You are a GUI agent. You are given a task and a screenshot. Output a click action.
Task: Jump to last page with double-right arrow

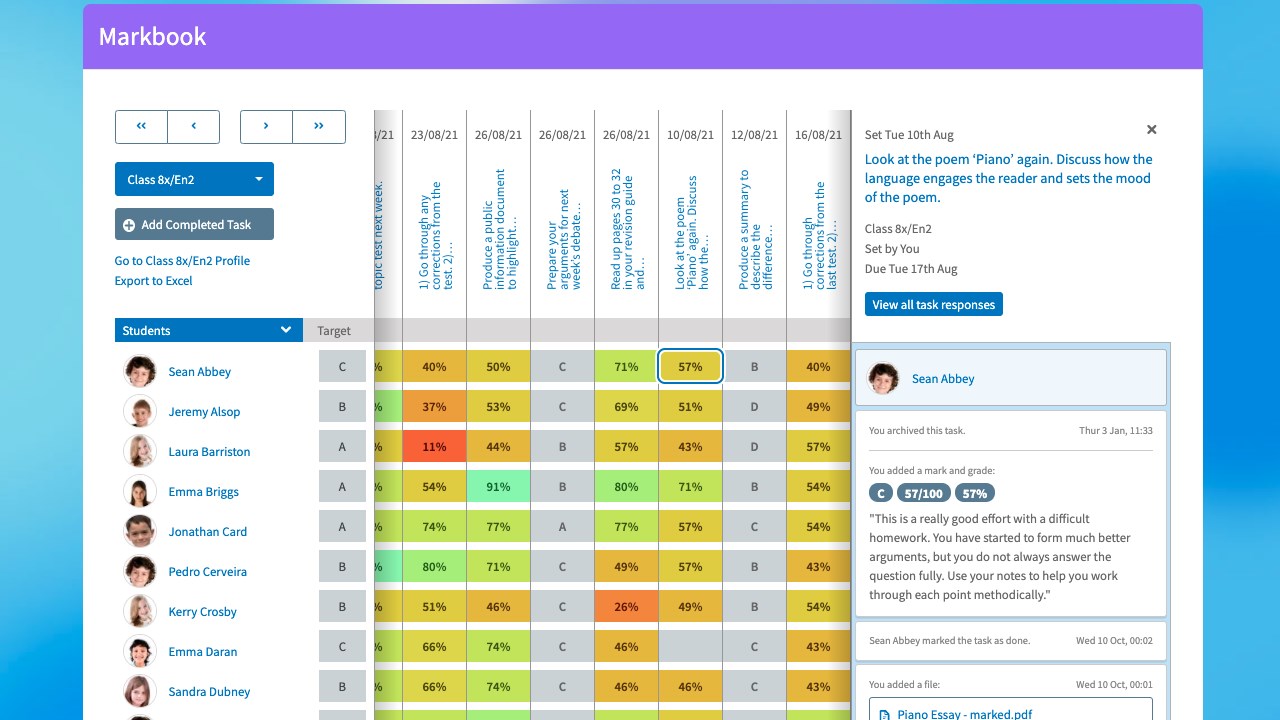[x=319, y=126]
